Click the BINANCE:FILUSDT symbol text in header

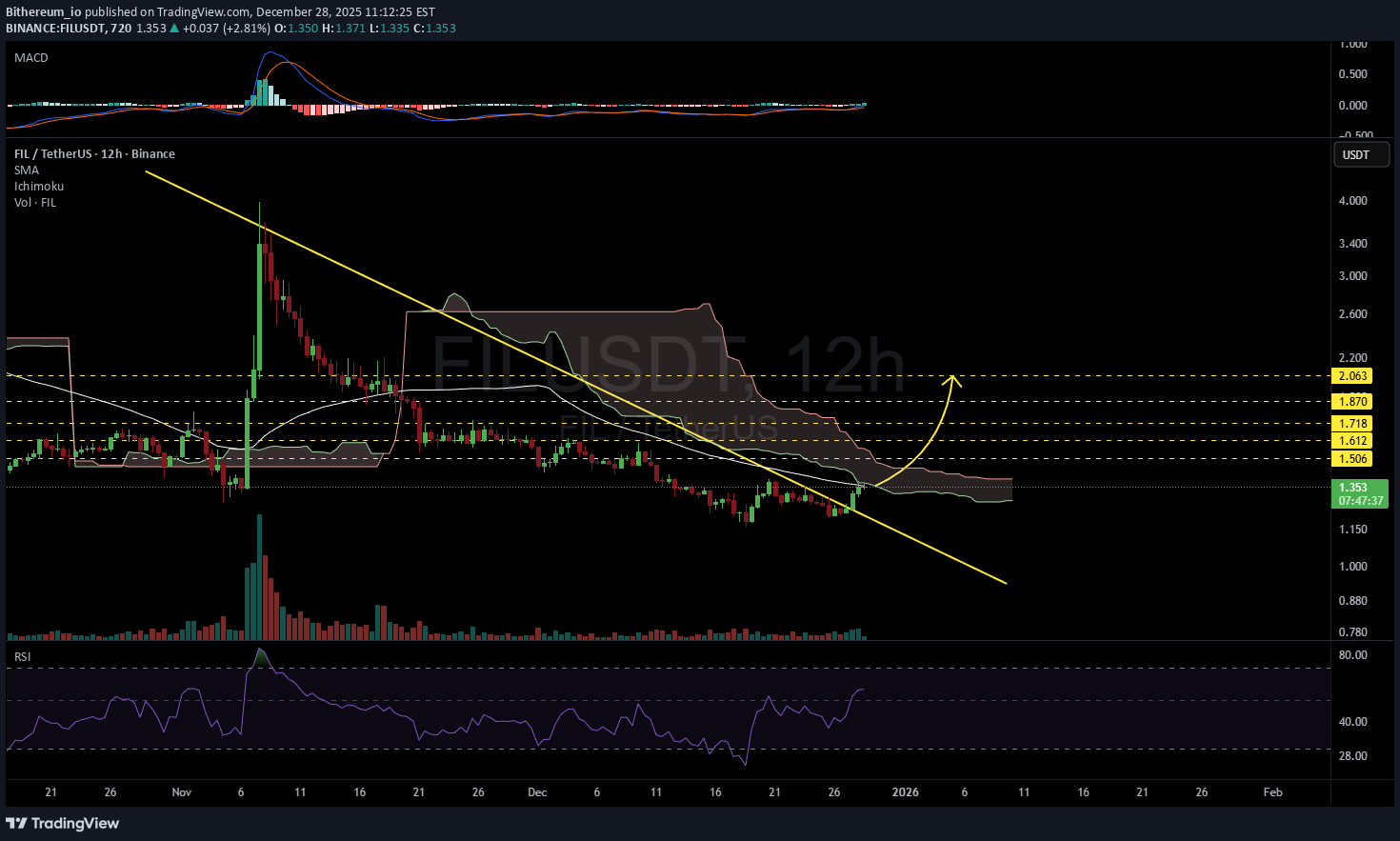[55, 29]
